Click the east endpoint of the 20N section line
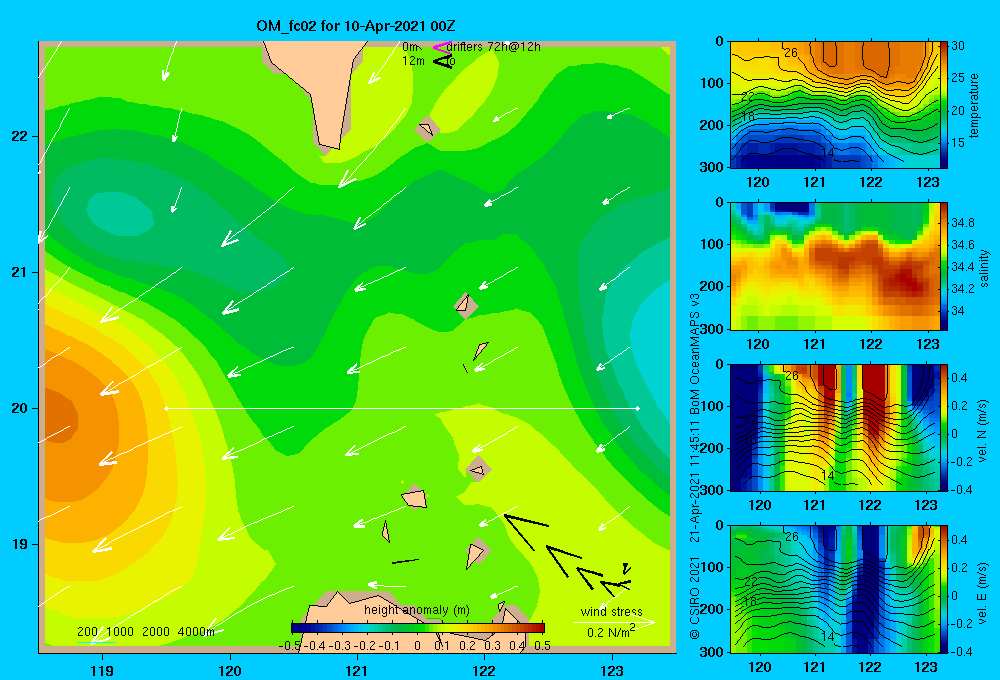This screenshot has height=680, width=1000. pyautogui.click(x=638, y=408)
